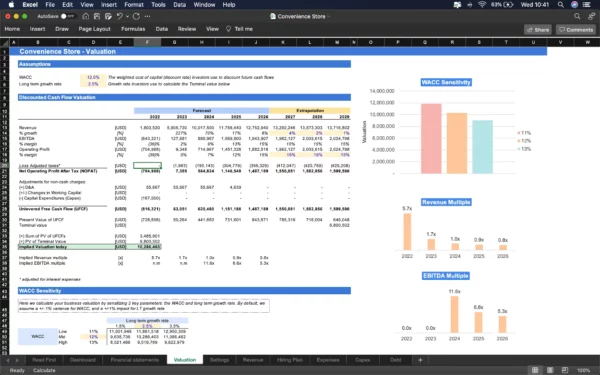Click the pink 11% bar in WACC chart
The width and height of the screenshot is (600, 375).
tap(431, 139)
